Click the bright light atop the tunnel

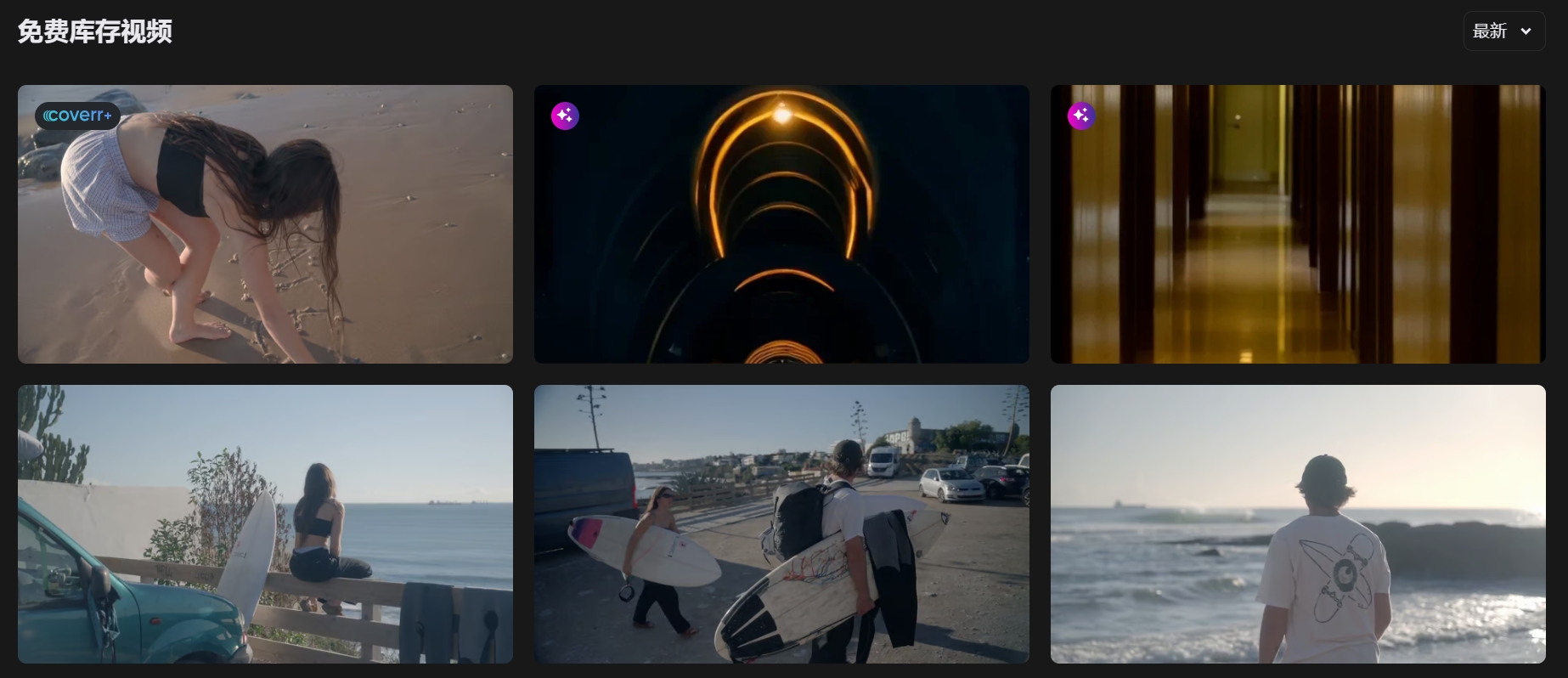point(781,114)
